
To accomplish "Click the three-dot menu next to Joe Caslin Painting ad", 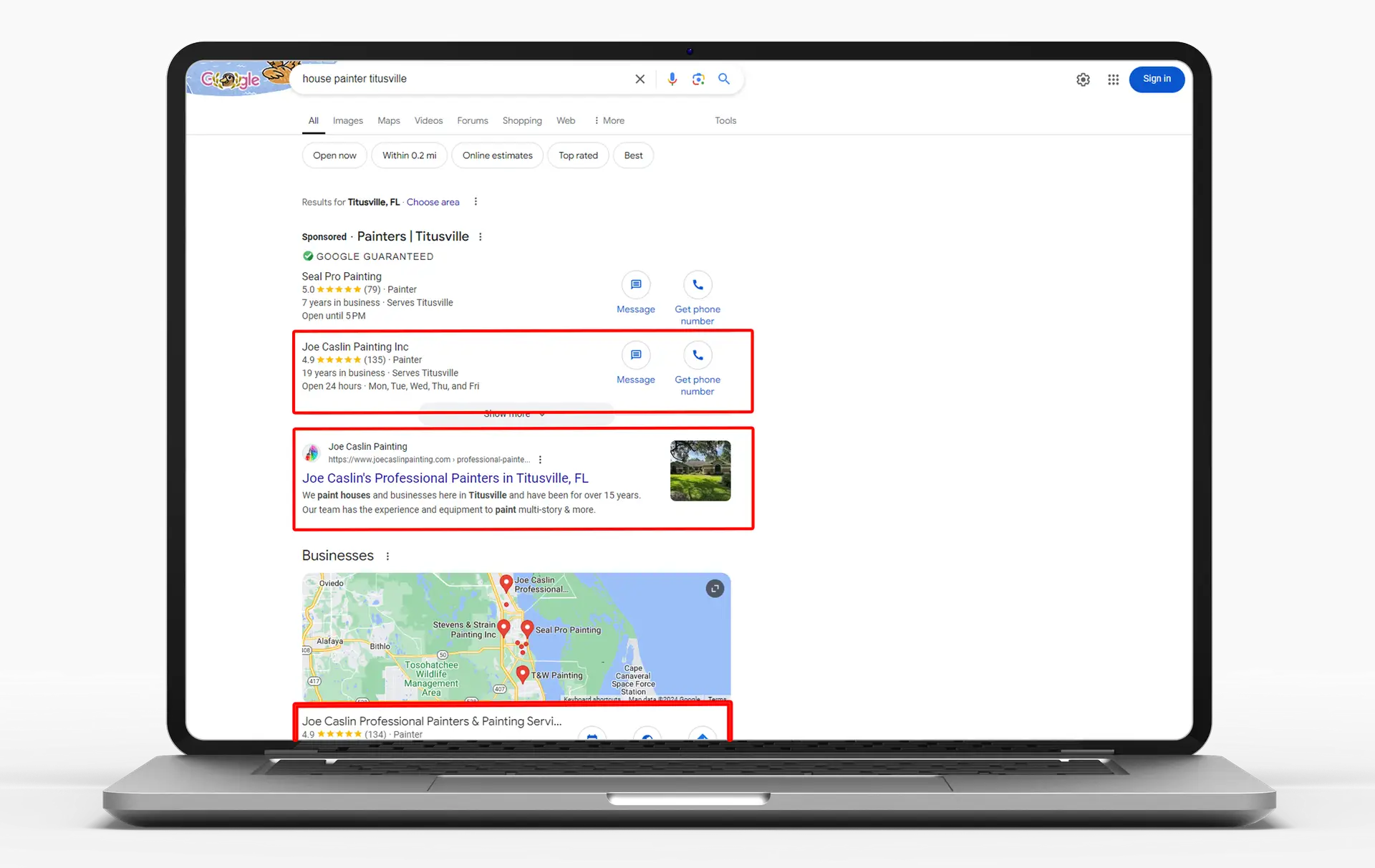I will point(539,460).
